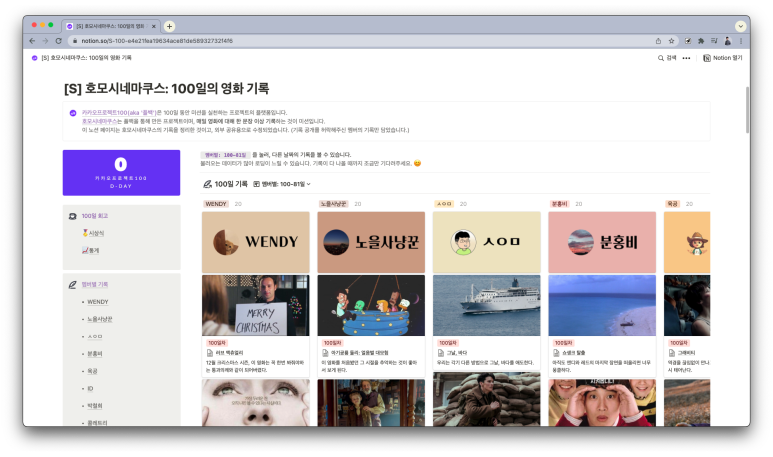
Task: Click the WENDY column group tag
Action: tap(216, 204)
